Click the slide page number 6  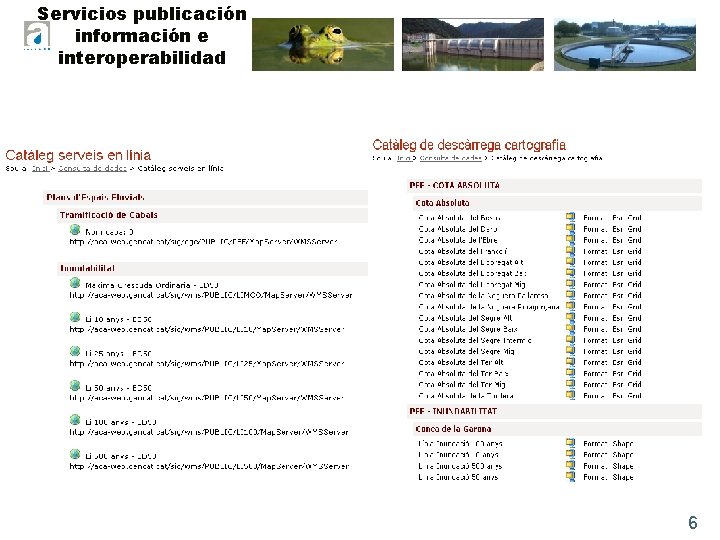tap(692, 523)
